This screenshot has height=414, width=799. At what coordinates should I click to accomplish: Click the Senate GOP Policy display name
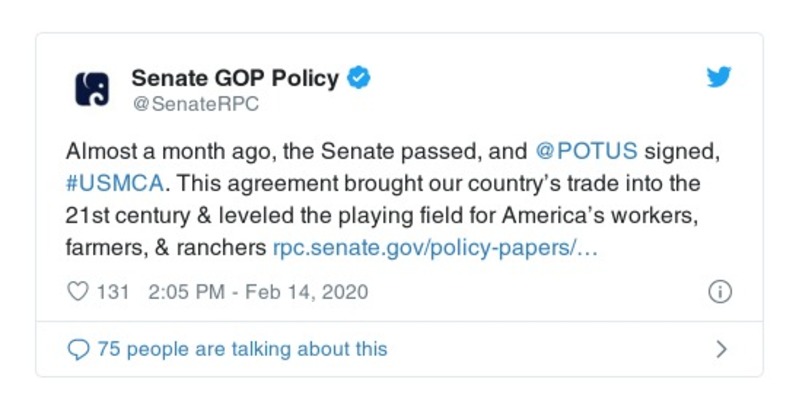(235, 78)
